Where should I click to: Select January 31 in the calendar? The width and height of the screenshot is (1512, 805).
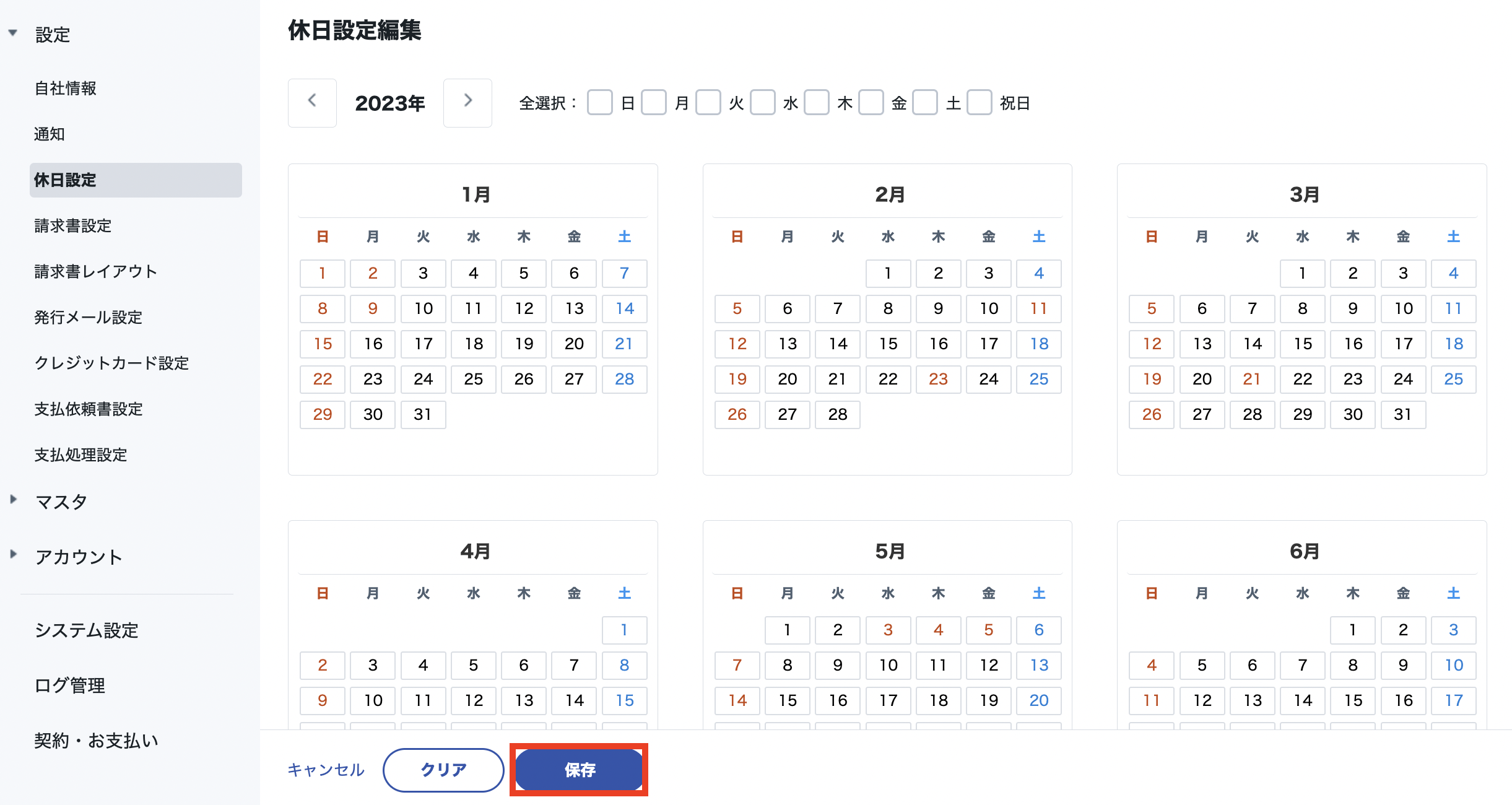[x=423, y=414]
